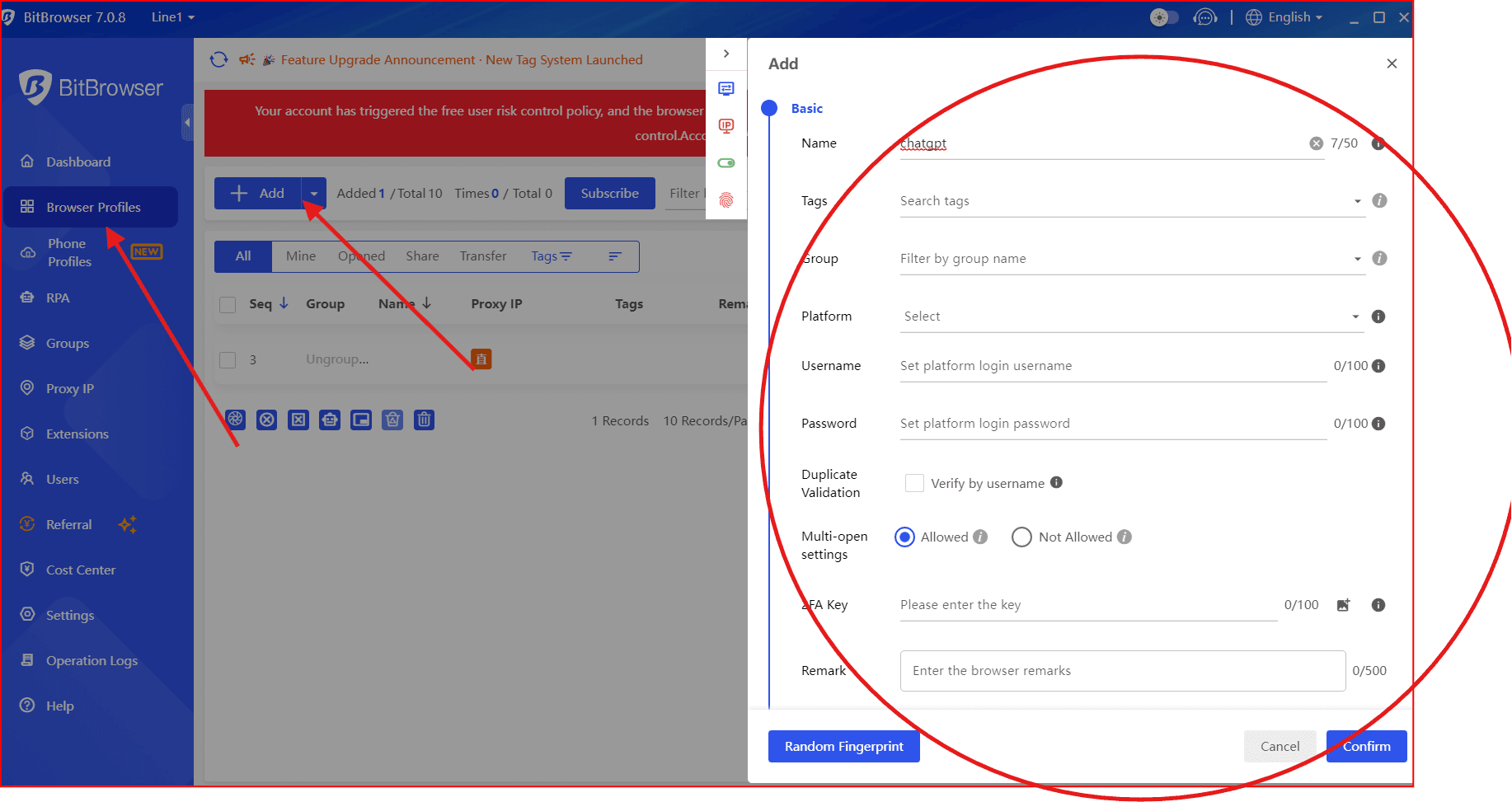Open the customer support headset icon
This screenshot has width=1512, height=802.
click(x=1204, y=17)
